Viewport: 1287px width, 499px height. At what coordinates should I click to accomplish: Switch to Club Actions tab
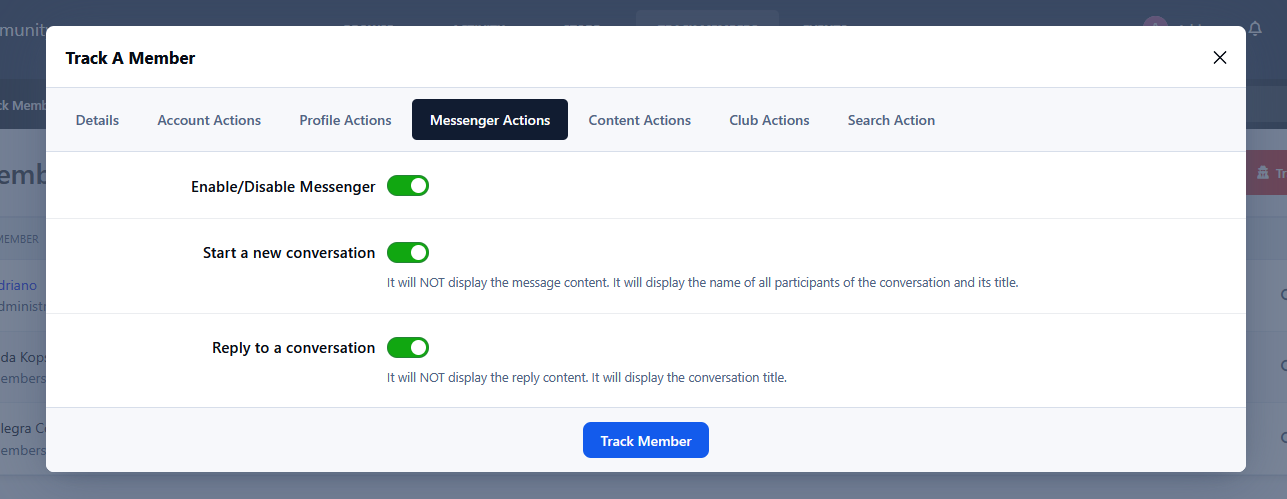click(x=769, y=120)
